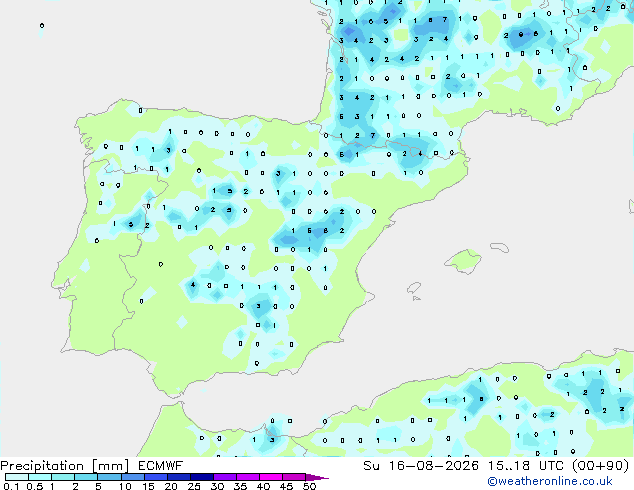Select the legend swatch between 0.1 and 0.5

17,477
